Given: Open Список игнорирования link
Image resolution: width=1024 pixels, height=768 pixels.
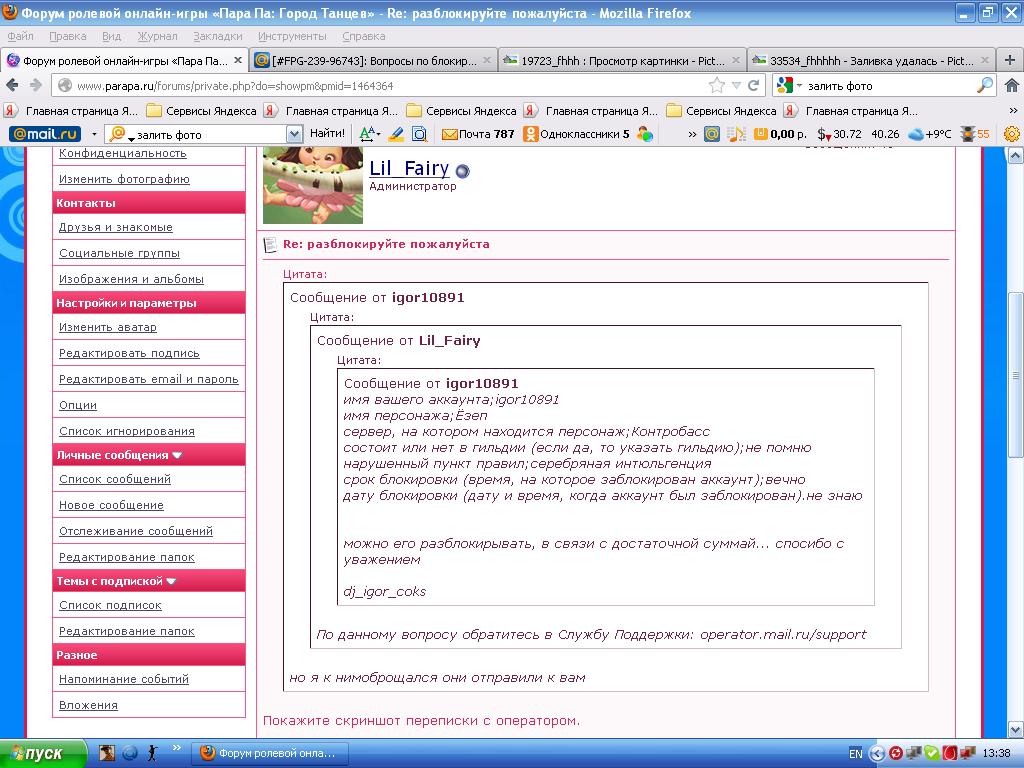Looking at the screenshot, I should [x=127, y=431].
